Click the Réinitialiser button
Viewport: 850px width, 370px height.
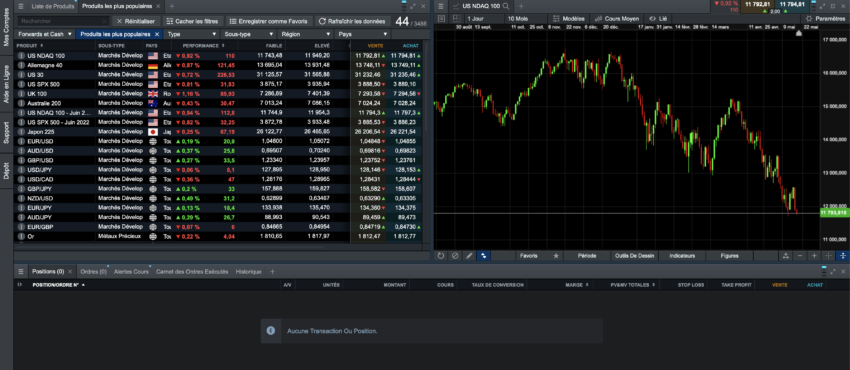136,21
